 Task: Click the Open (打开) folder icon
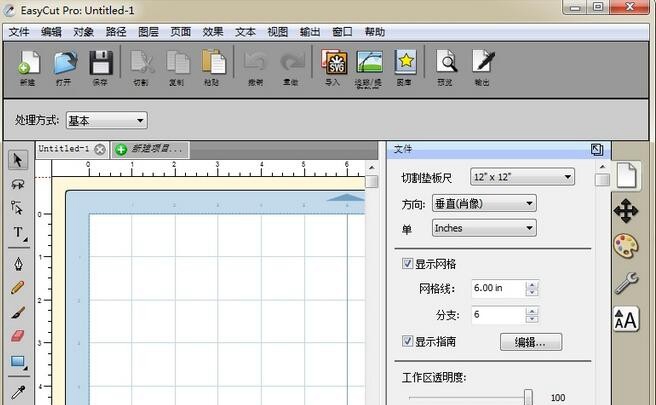(x=64, y=63)
